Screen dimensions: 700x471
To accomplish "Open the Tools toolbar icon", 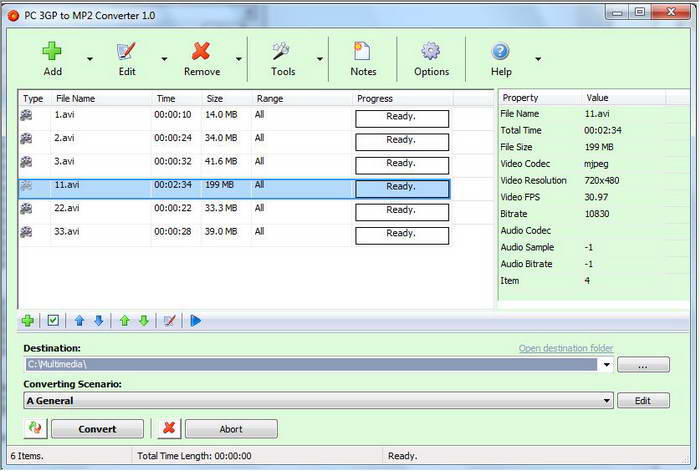I will coord(281,51).
